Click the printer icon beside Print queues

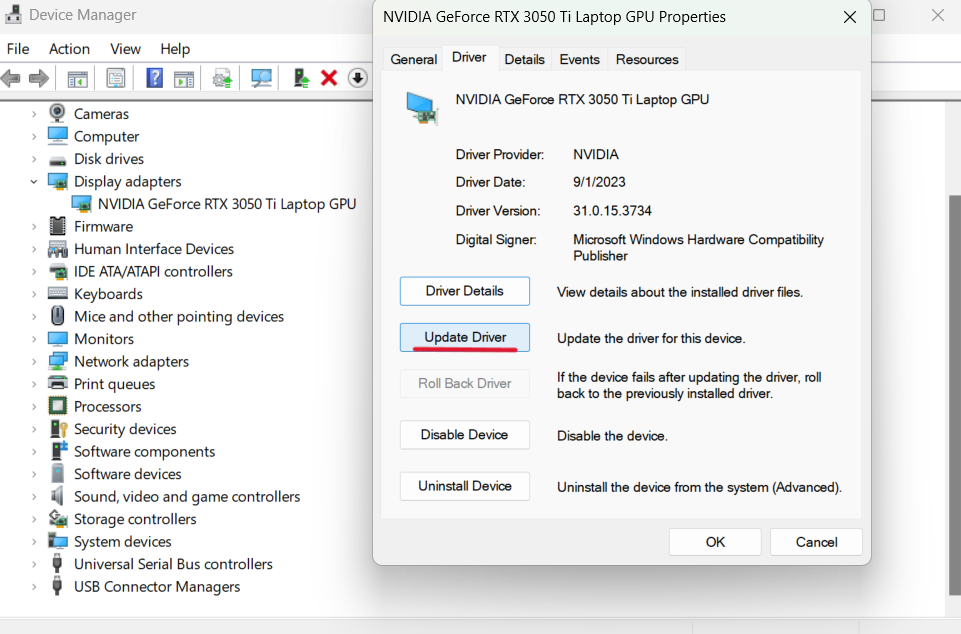pyautogui.click(x=58, y=383)
